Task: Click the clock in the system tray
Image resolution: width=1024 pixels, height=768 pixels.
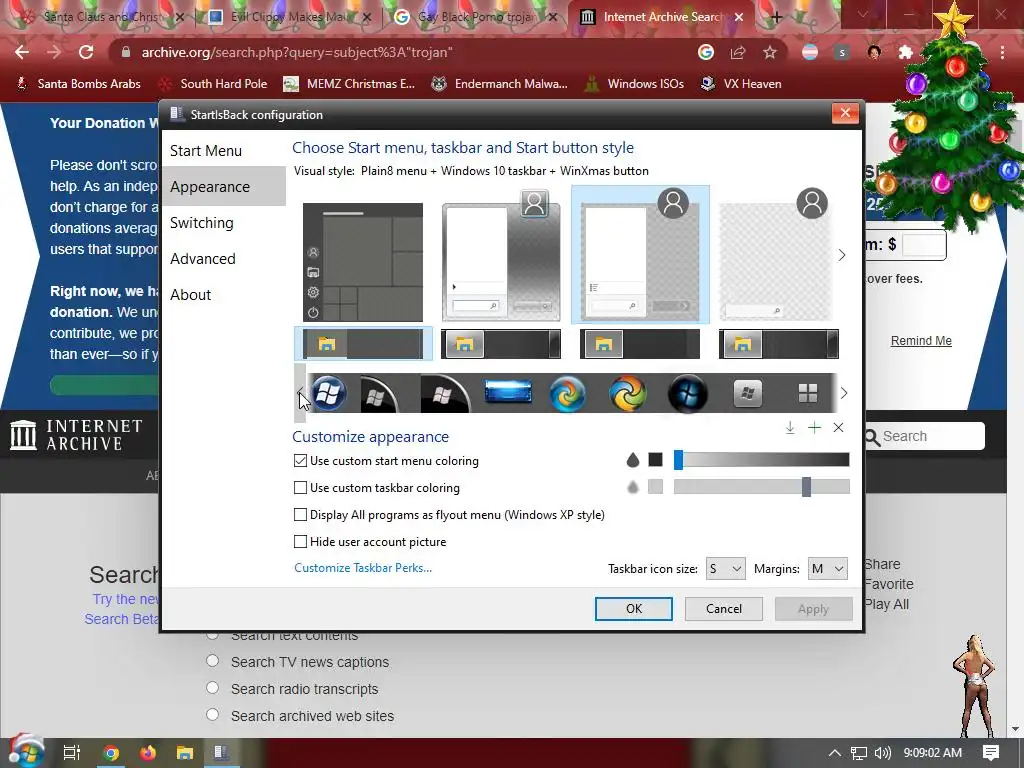Action: [932, 753]
